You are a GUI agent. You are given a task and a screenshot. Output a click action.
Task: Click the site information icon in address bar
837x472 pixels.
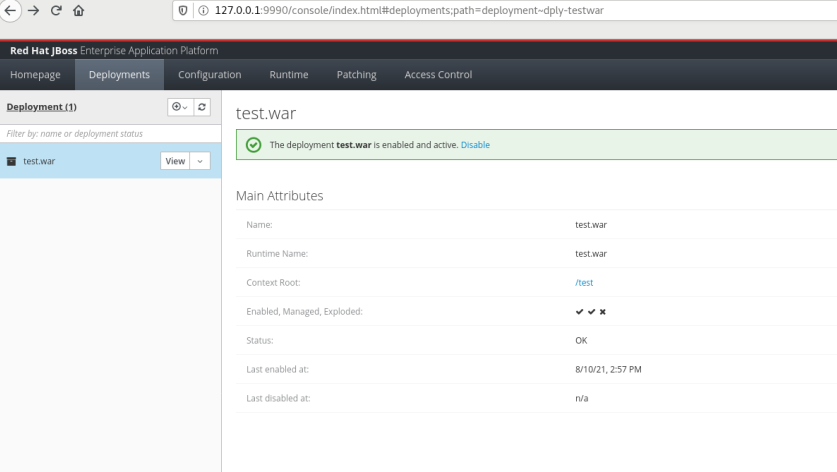coord(203,10)
